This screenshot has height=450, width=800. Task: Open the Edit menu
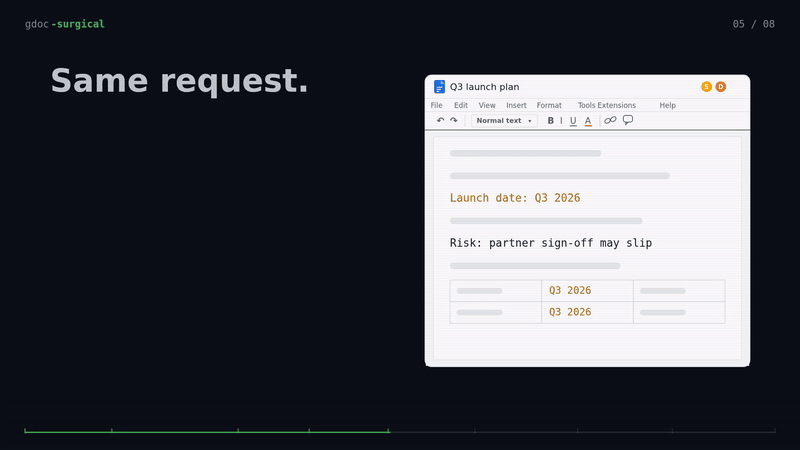pyautogui.click(x=461, y=105)
